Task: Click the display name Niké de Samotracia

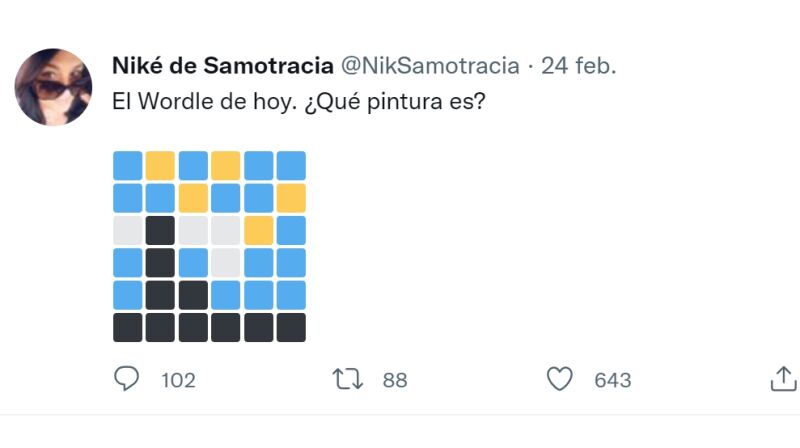Action: [223, 67]
